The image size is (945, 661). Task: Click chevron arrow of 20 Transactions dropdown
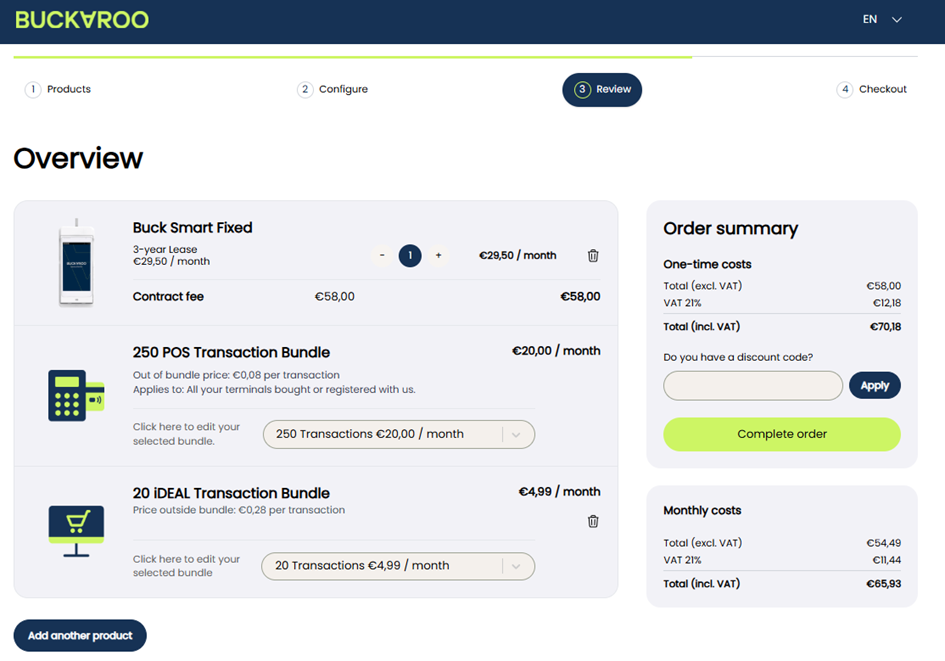[516, 566]
